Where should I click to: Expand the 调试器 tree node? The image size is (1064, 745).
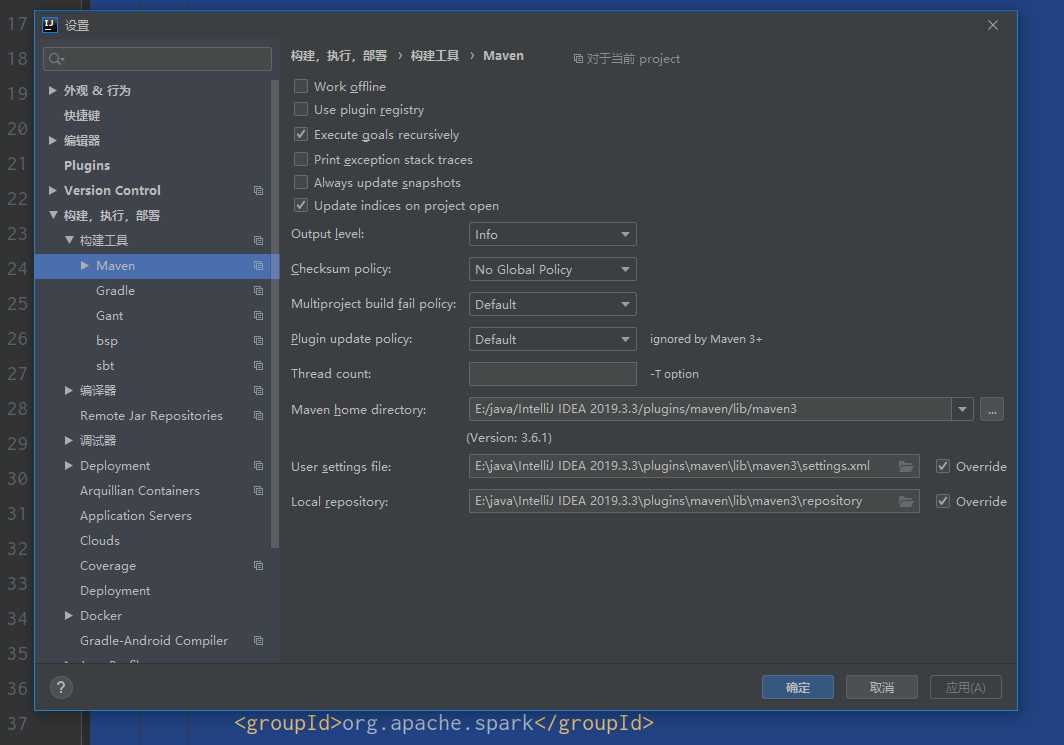click(69, 440)
